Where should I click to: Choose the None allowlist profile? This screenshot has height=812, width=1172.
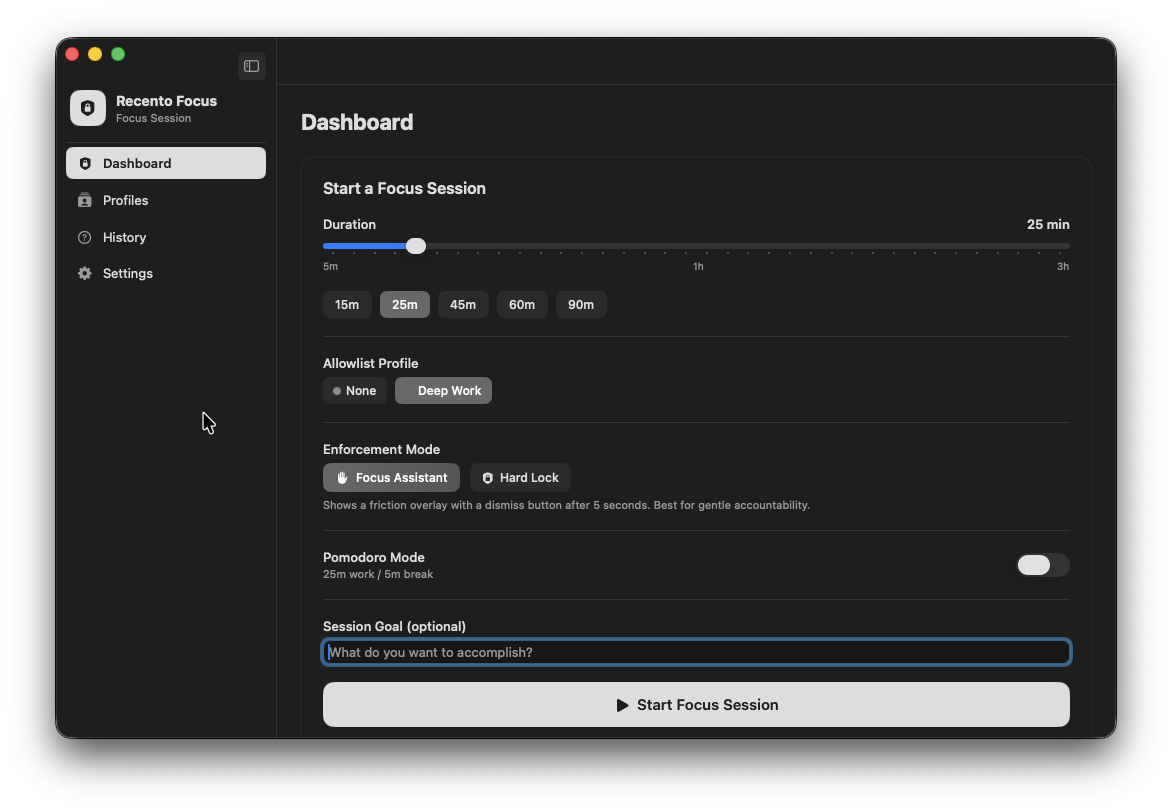(x=354, y=390)
